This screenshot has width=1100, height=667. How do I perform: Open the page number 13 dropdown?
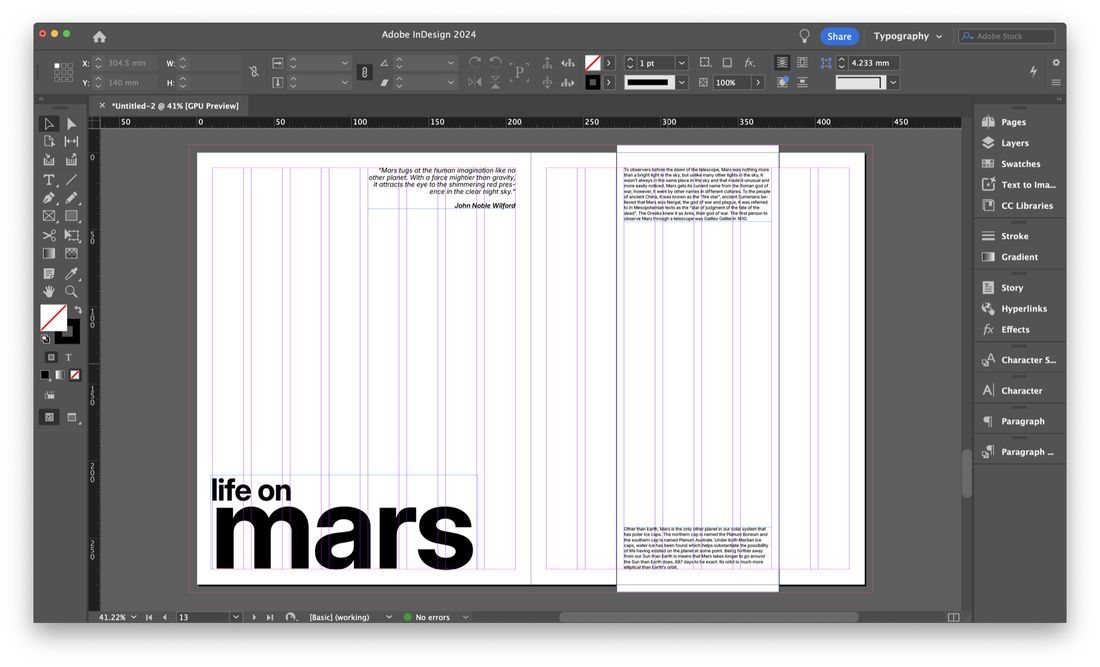[x=236, y=617]
